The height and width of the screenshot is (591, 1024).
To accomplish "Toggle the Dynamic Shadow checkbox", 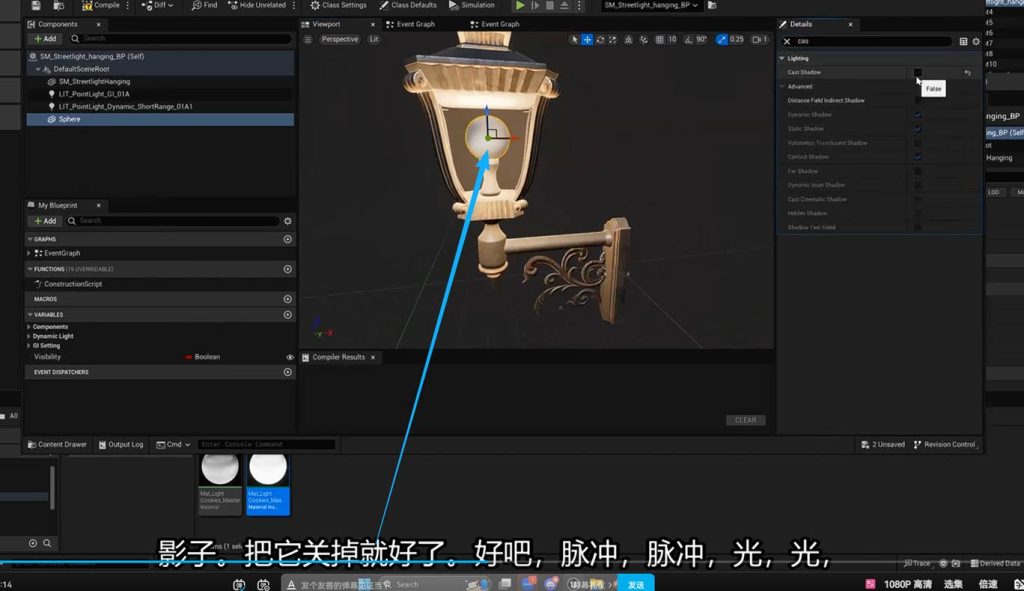I will 918,115.
